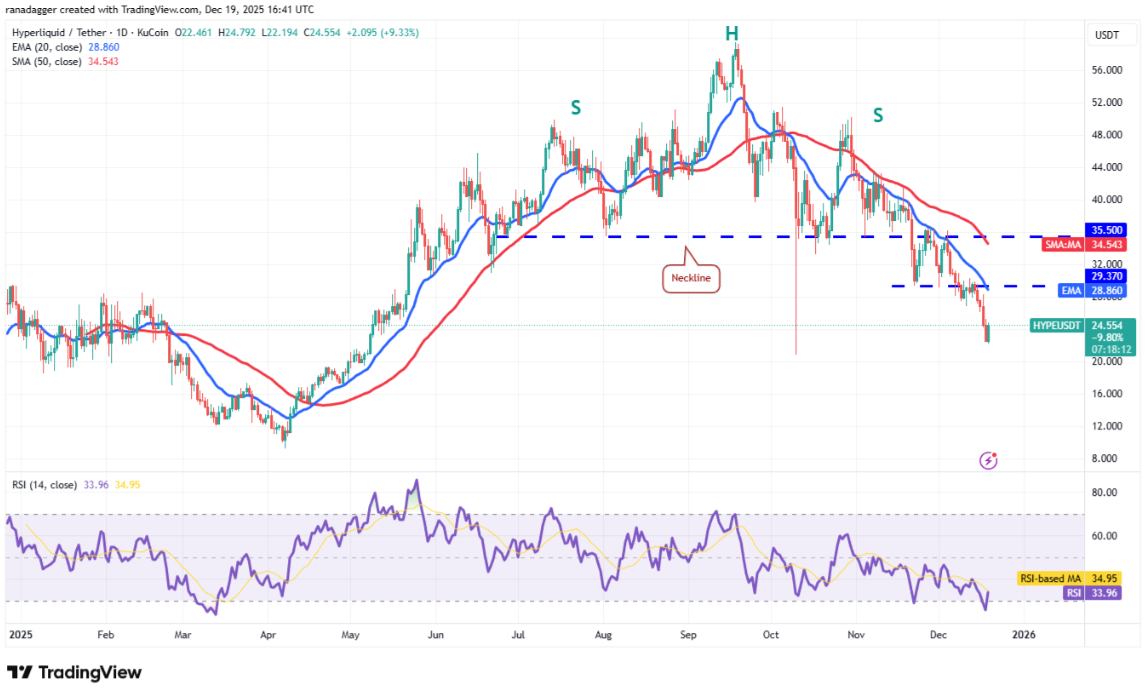The height and width of the screenshot is (694, 1145).
Task: Click the RSI-based MA axis label
Action: click(x=1051, y=578)
